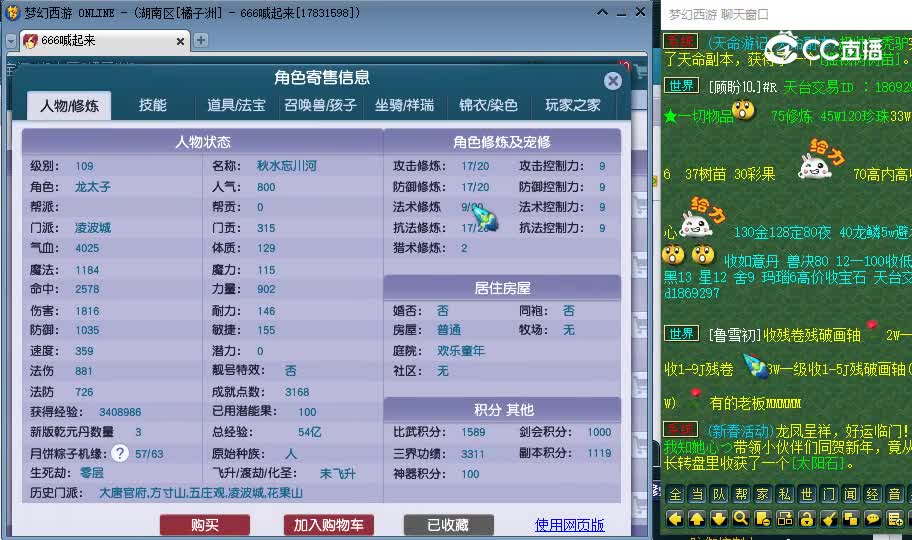Click the red 购买 button
This screenshot has width=912, height=540.
point(205,525)
